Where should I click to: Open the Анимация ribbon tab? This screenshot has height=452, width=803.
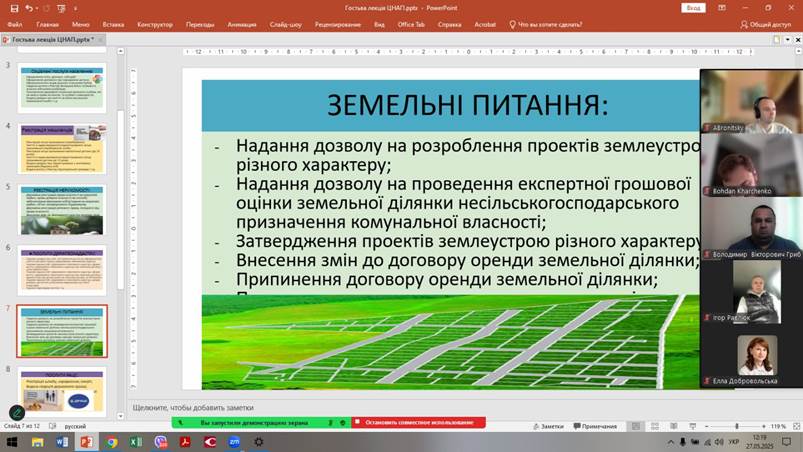241,23
